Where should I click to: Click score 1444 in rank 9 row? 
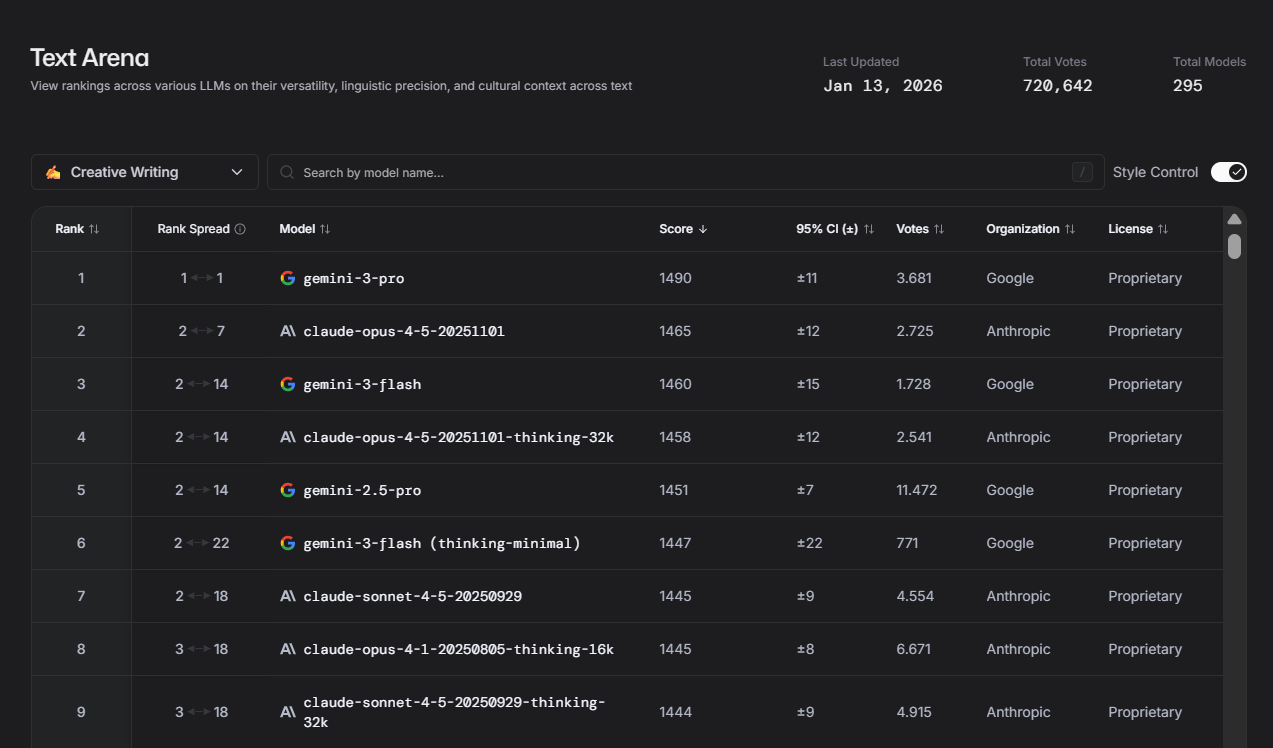tap(675, 712)
